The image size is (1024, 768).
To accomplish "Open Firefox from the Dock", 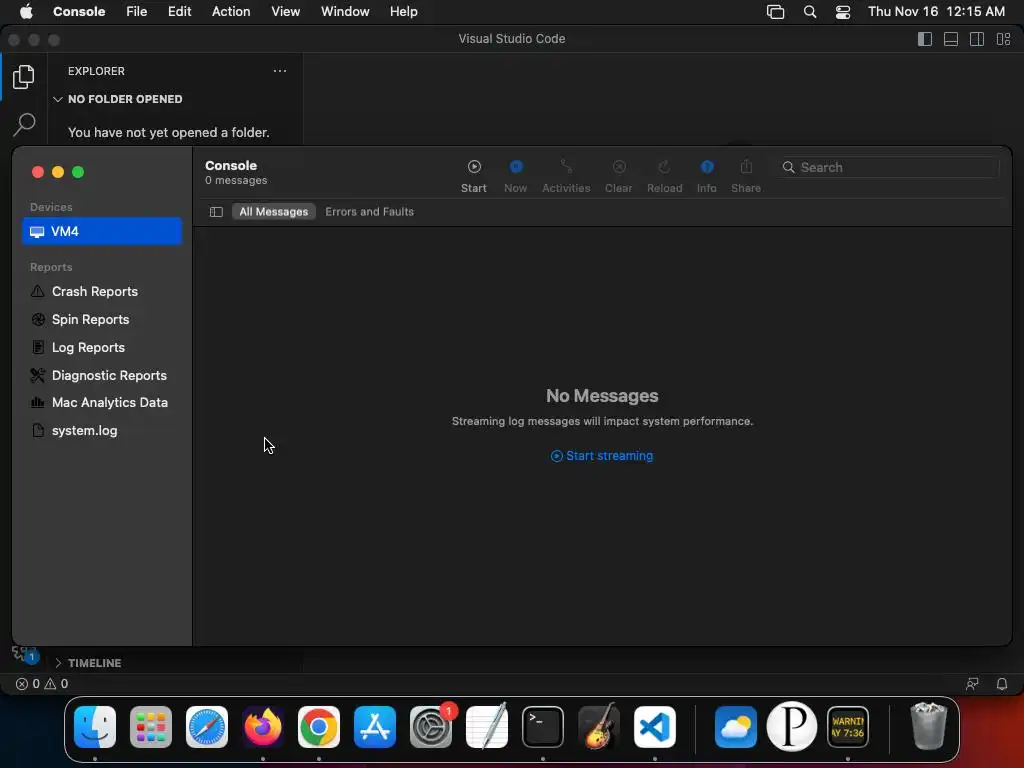I will pyautogui.click(x=263, y=727).
